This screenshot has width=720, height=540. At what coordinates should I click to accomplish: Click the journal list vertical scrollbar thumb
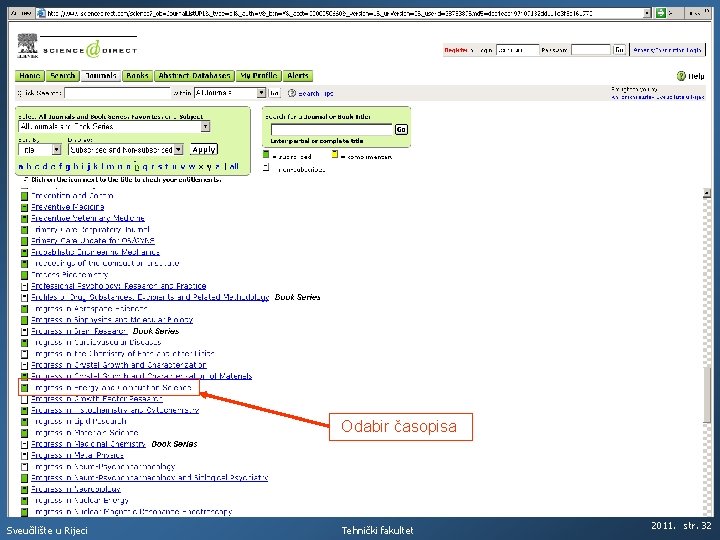[707, 394]
